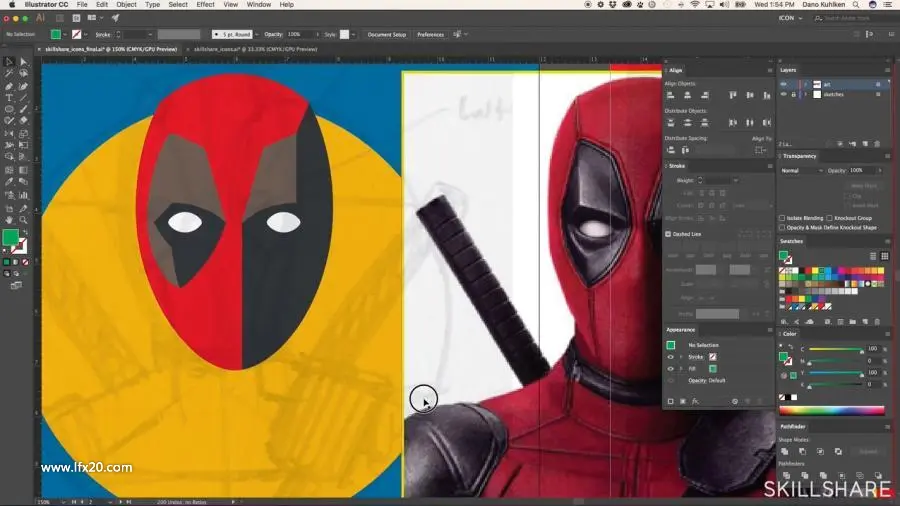Open the Apple menu

11,5
